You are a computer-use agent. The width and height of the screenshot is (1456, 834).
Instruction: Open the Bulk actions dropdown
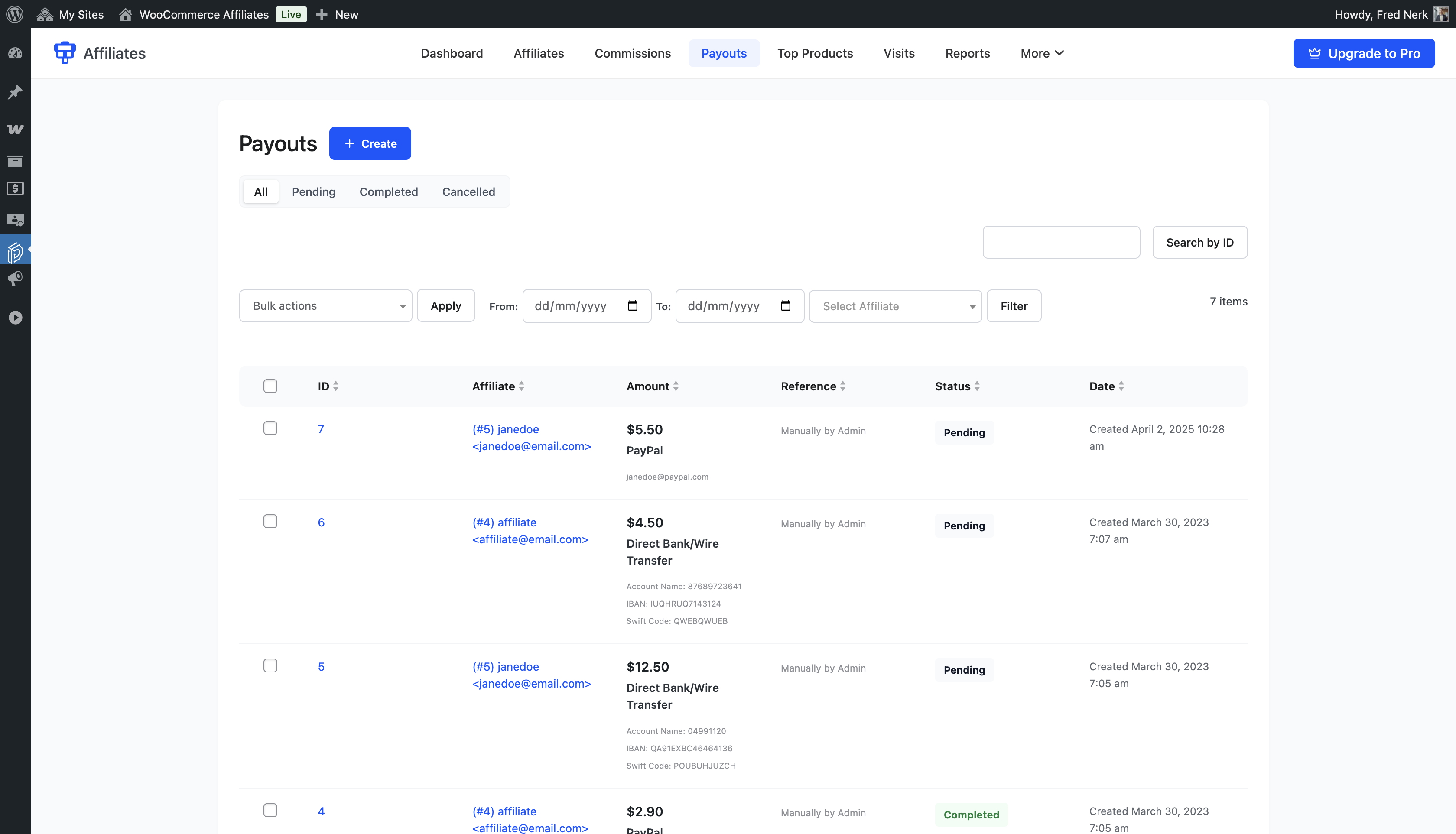(x=325, y=306)
